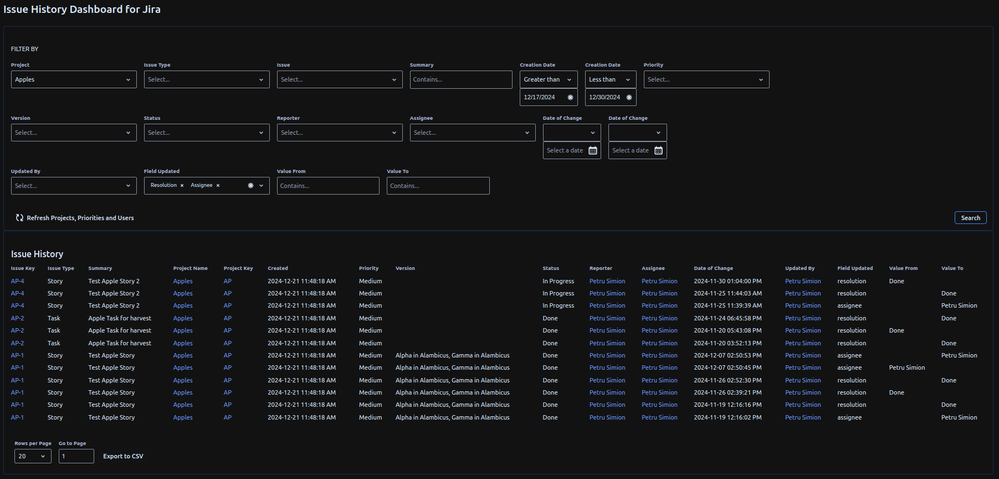
Task: Expand the Issue select dropdown
Action: 340,80
